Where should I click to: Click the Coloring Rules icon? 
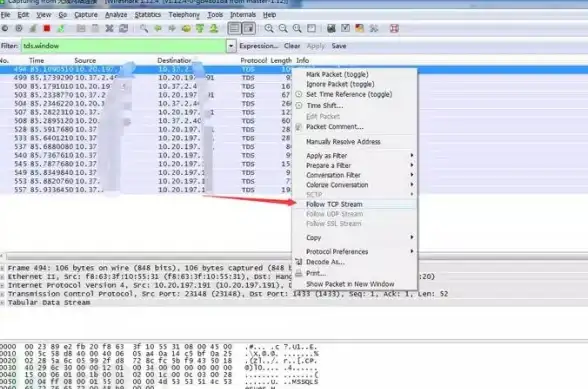pos(360,29)
